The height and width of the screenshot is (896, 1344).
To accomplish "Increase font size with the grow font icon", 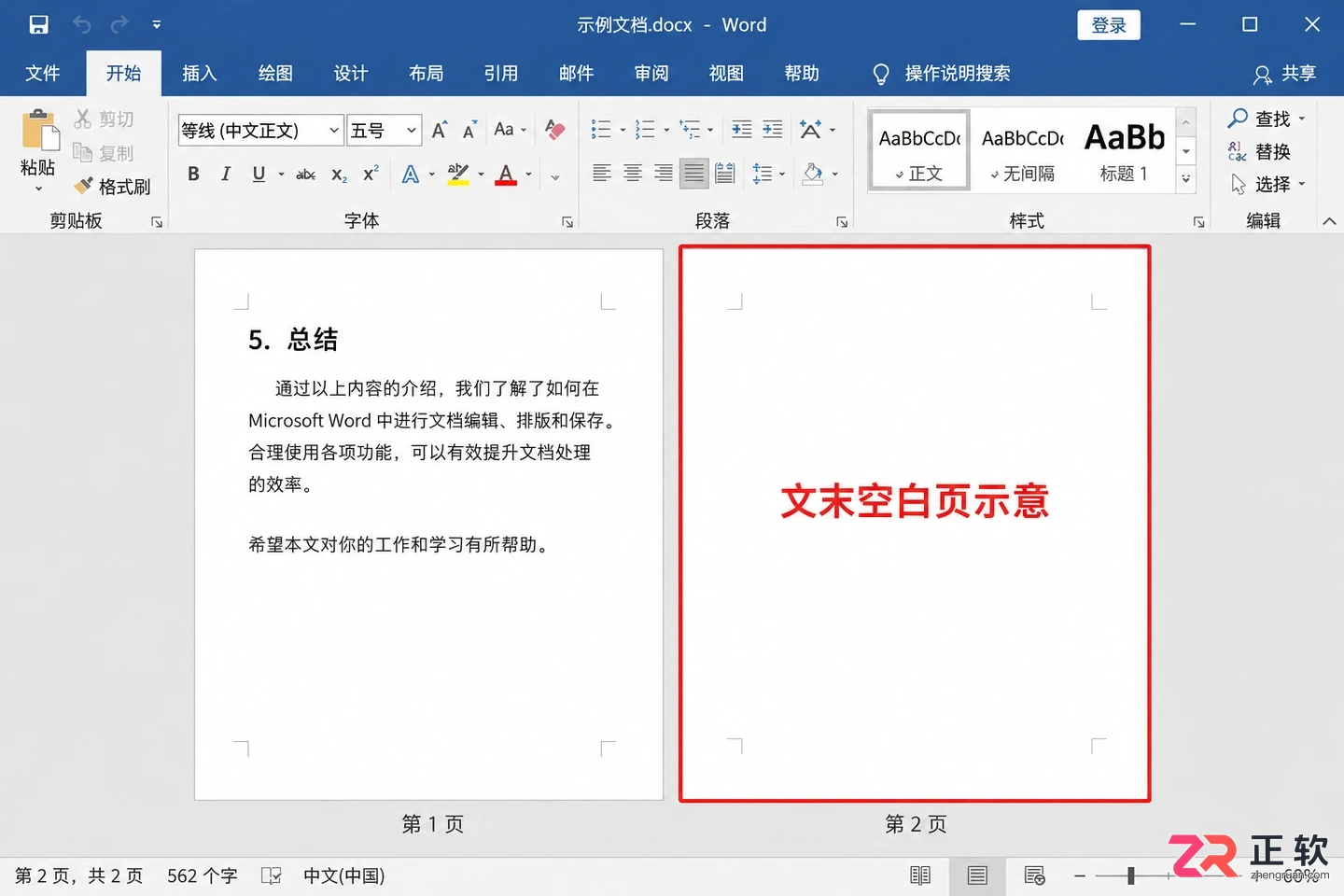I will tap(439, 130).
